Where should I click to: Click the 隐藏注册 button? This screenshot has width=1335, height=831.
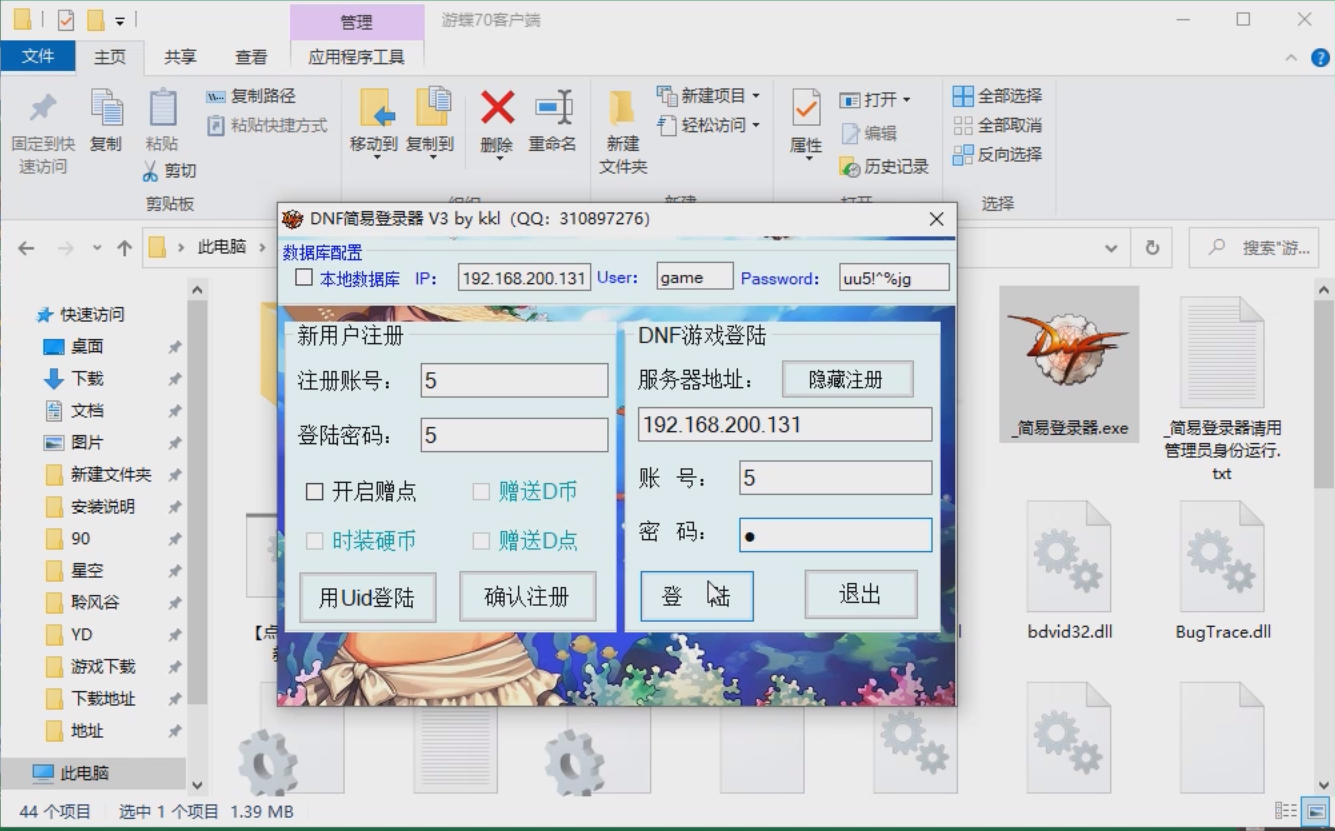[847, 380]
